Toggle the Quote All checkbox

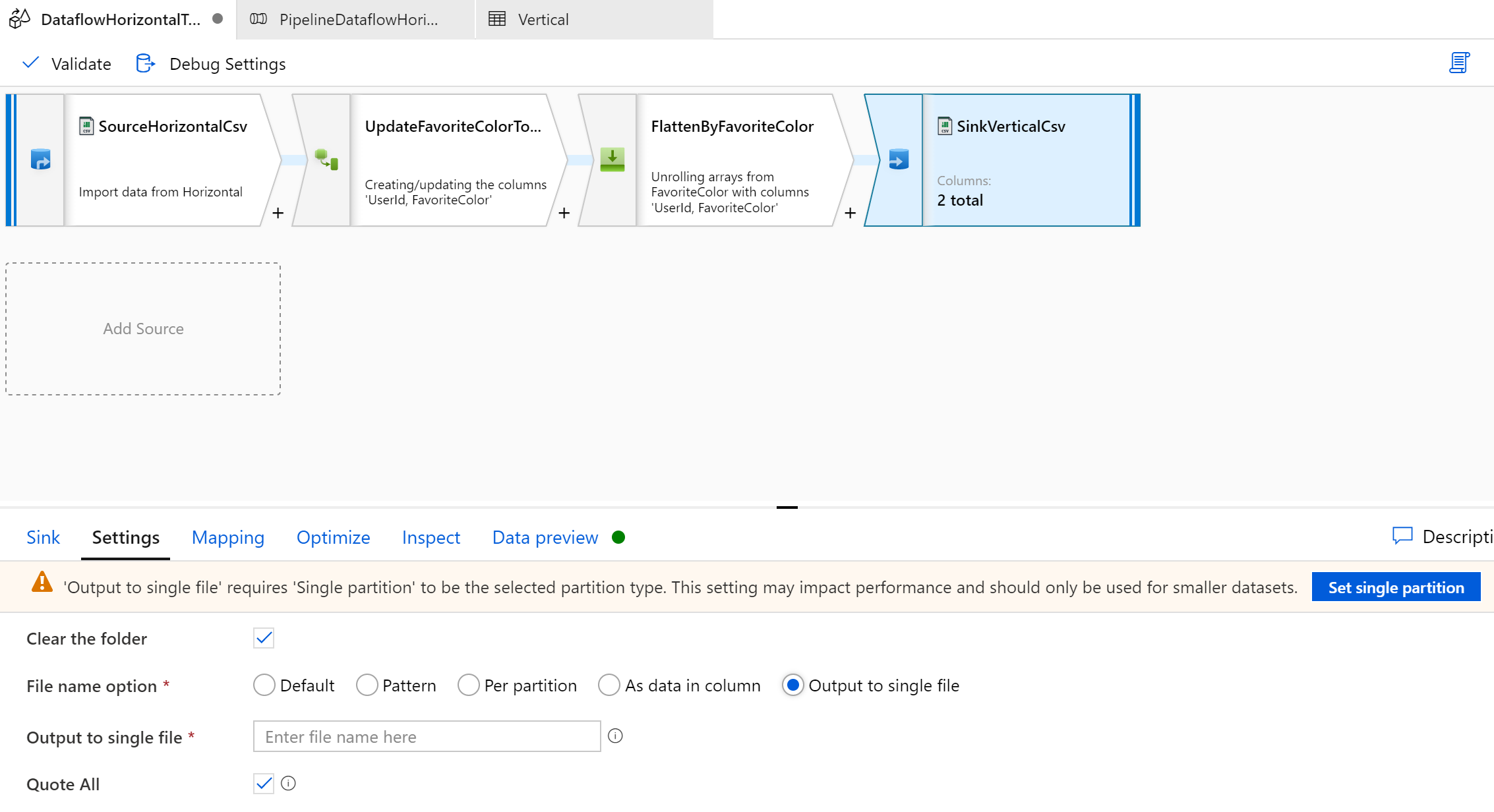click(x=264, y=784)
